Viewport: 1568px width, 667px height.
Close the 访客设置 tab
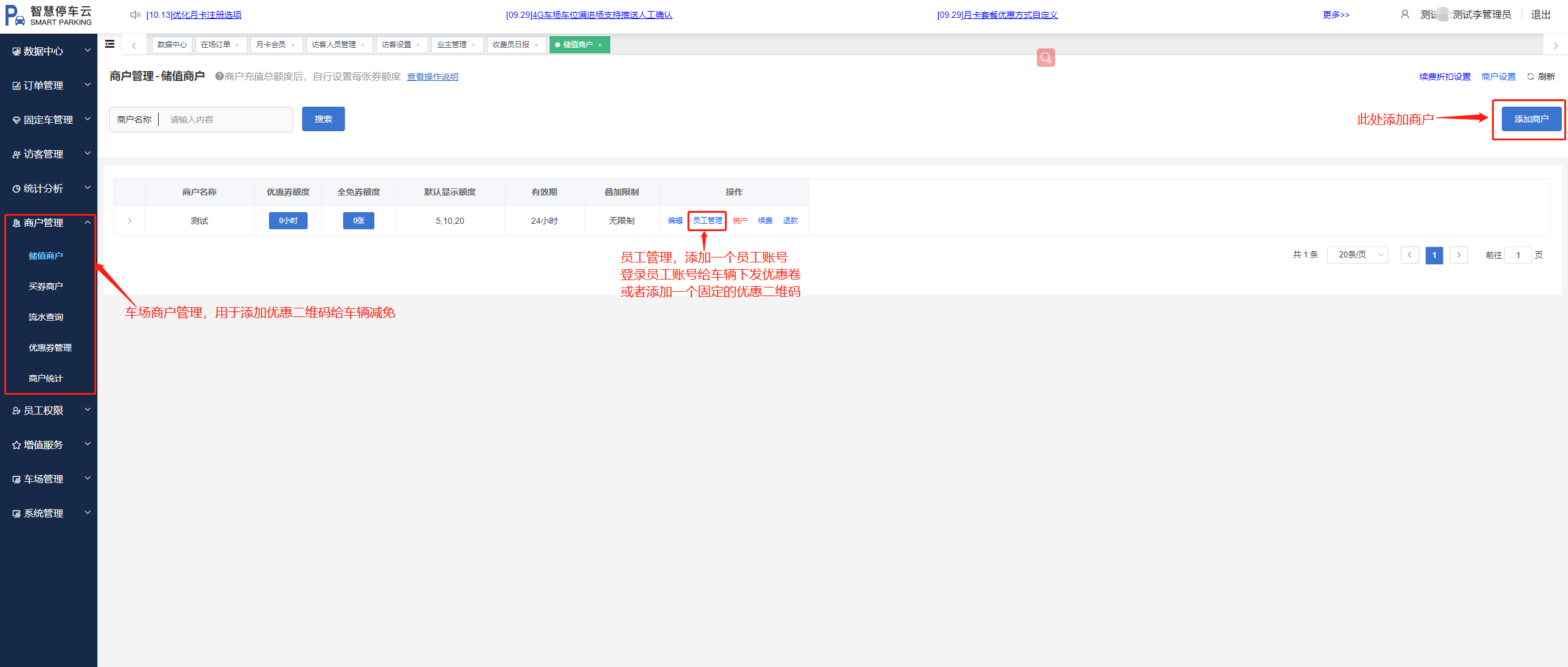418,45
